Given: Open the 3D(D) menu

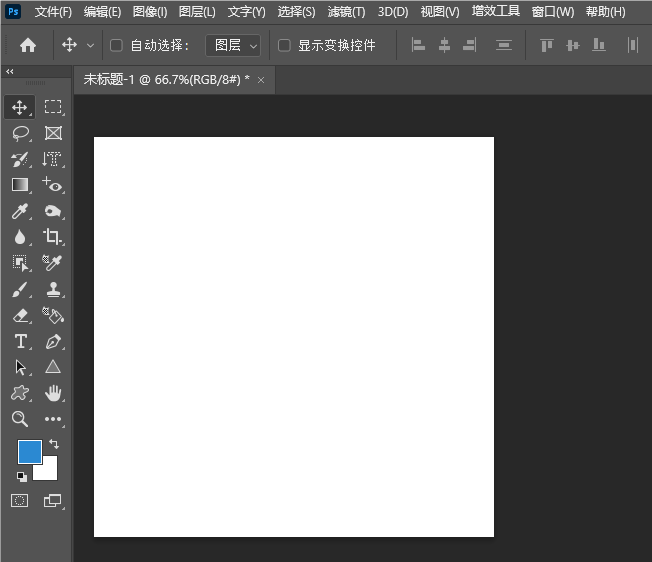Looking at the screenshot, I should coord(393,12).
